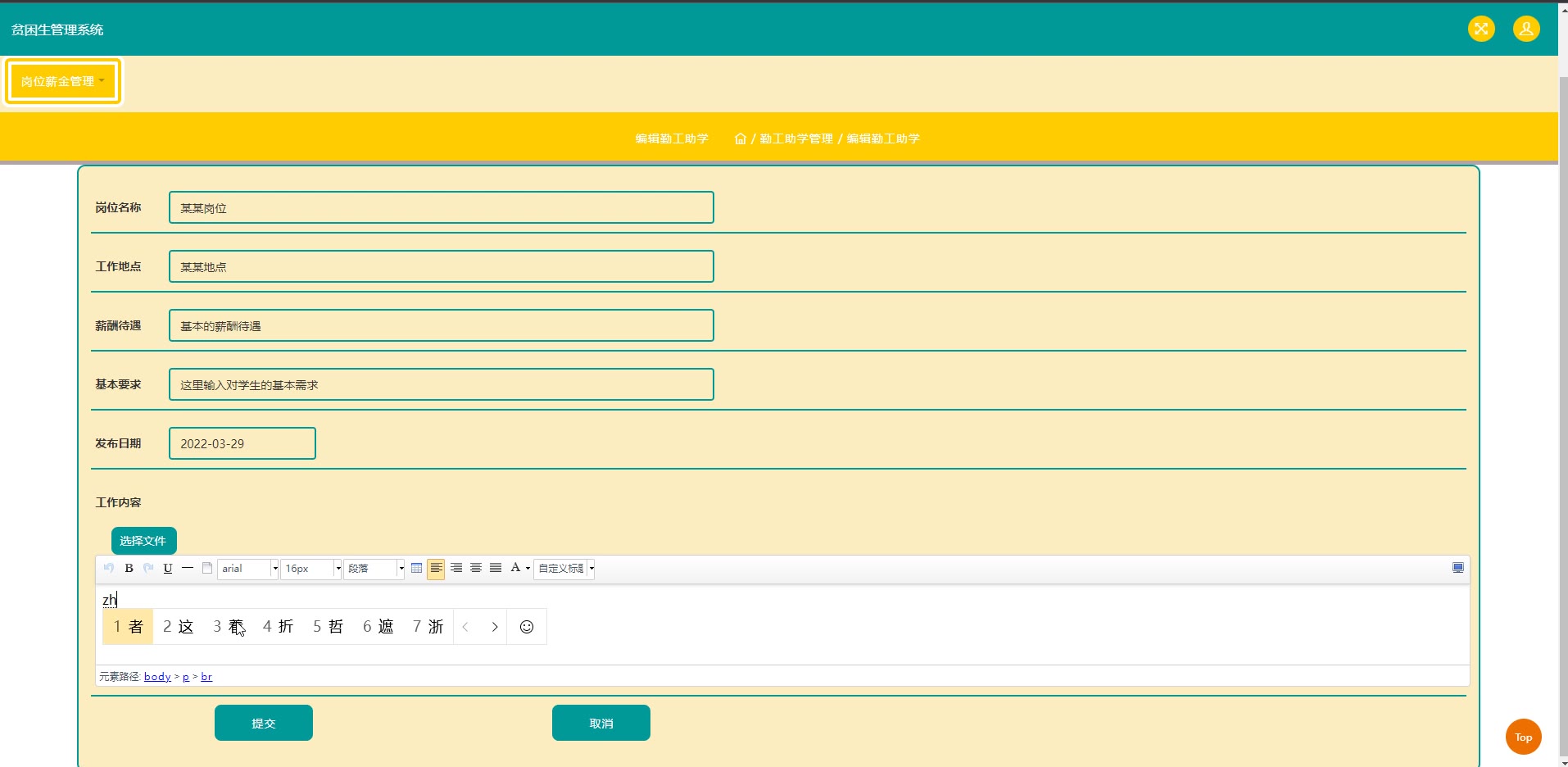Go to previous page of IME candidates
Viewport: 1568px width, 767px height.
pos(465,627)
